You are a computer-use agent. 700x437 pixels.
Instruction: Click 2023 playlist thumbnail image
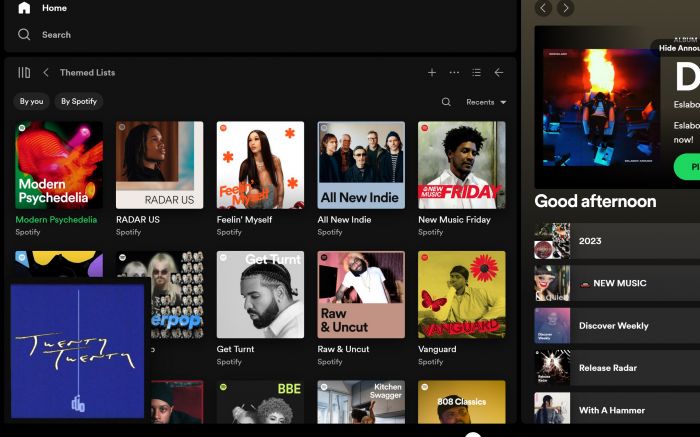(x=552, y=241)
